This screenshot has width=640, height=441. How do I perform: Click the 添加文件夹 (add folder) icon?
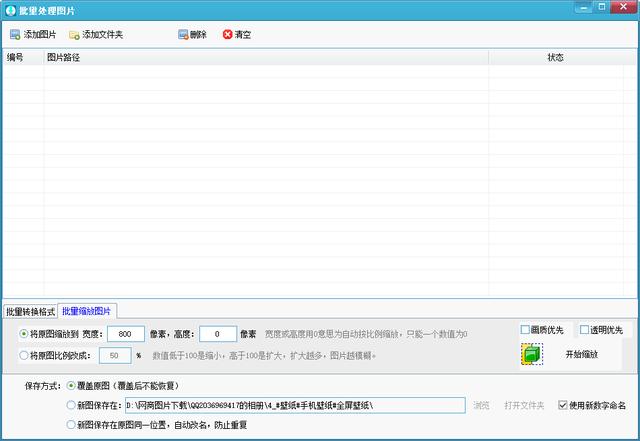coord(74,35)
